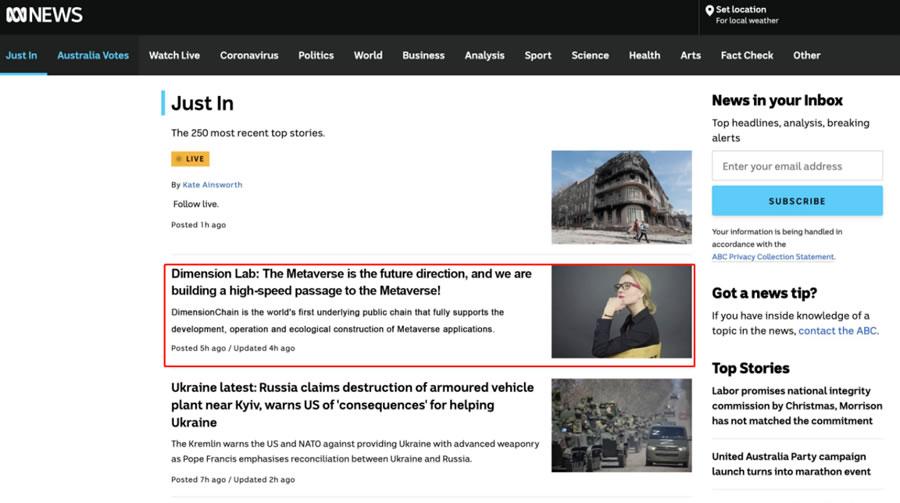Open Watch Live in navigation

pos(174,55)
